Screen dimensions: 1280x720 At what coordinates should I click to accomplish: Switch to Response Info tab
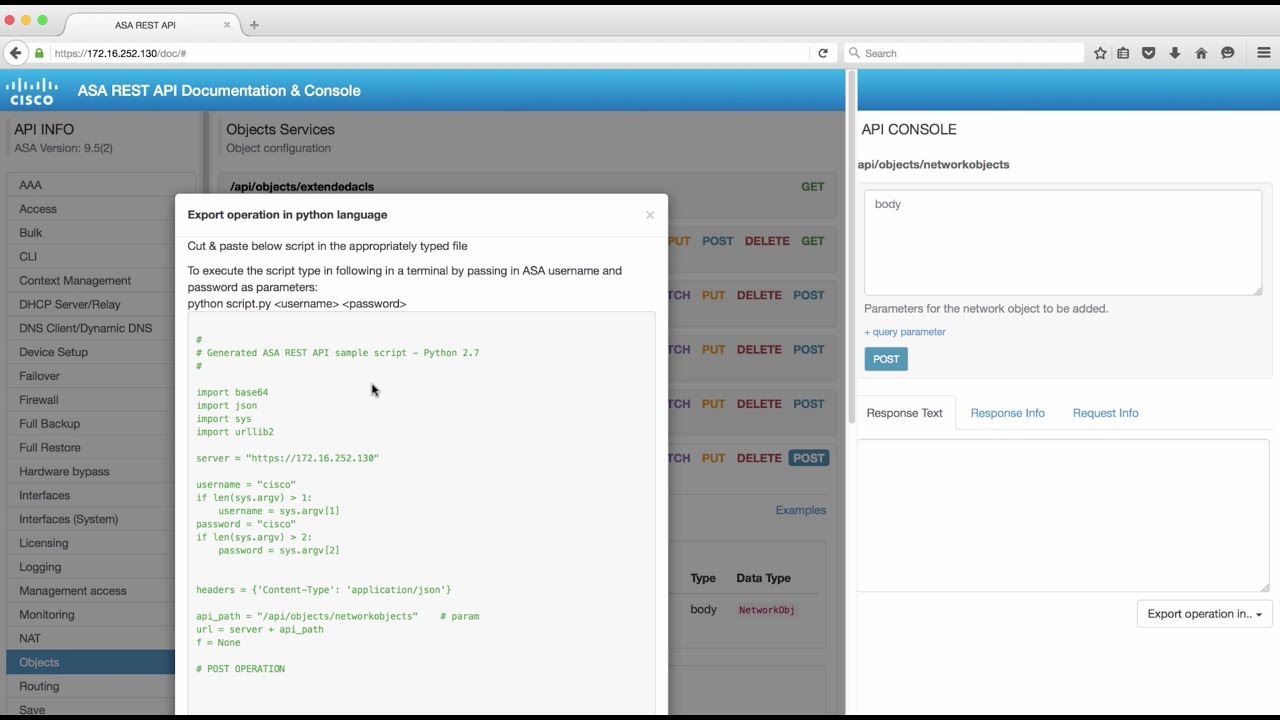1007,413
